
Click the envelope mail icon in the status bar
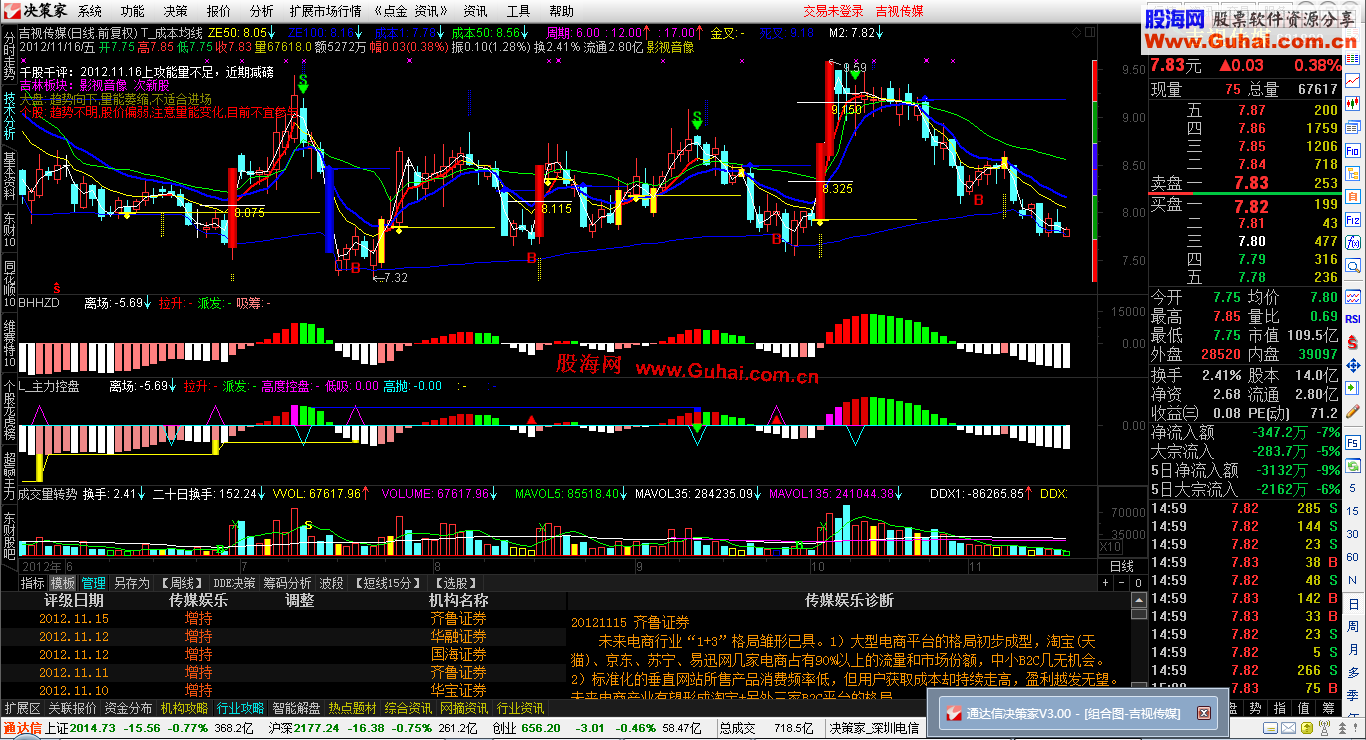[x=1288, y=728]
